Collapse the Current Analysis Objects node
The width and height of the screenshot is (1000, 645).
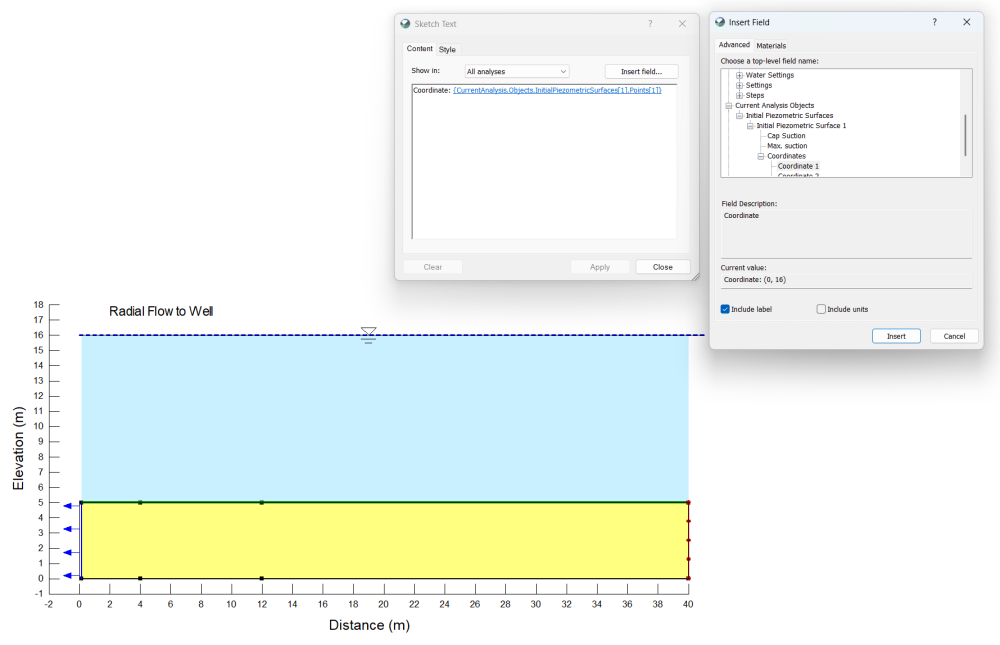pos(729,106)
